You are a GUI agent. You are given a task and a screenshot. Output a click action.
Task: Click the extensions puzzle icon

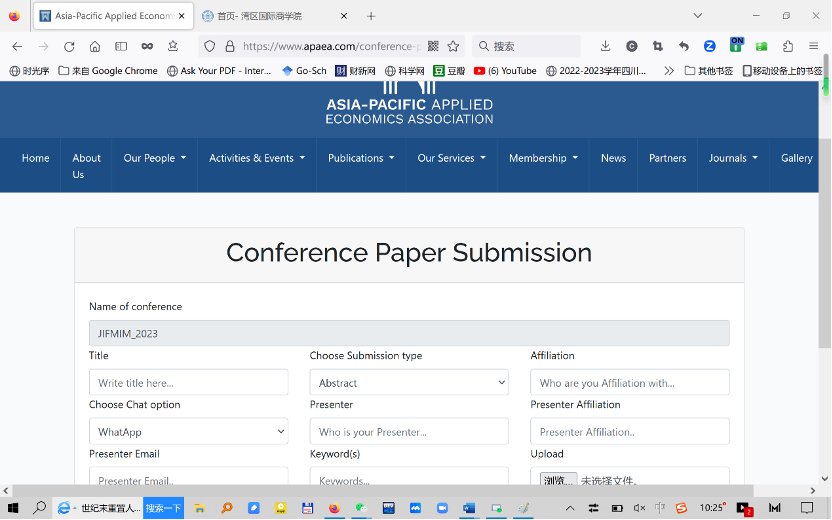pyautogui.click(x=788, y=46)
